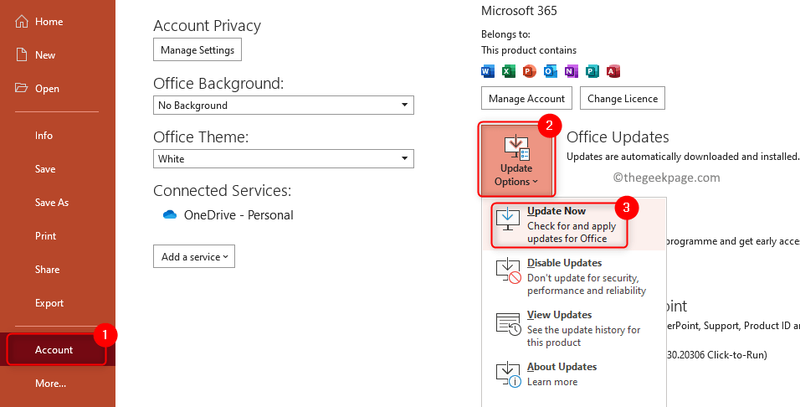Open the Office Theme dropdown
The image size is (800, 407).
283,159
